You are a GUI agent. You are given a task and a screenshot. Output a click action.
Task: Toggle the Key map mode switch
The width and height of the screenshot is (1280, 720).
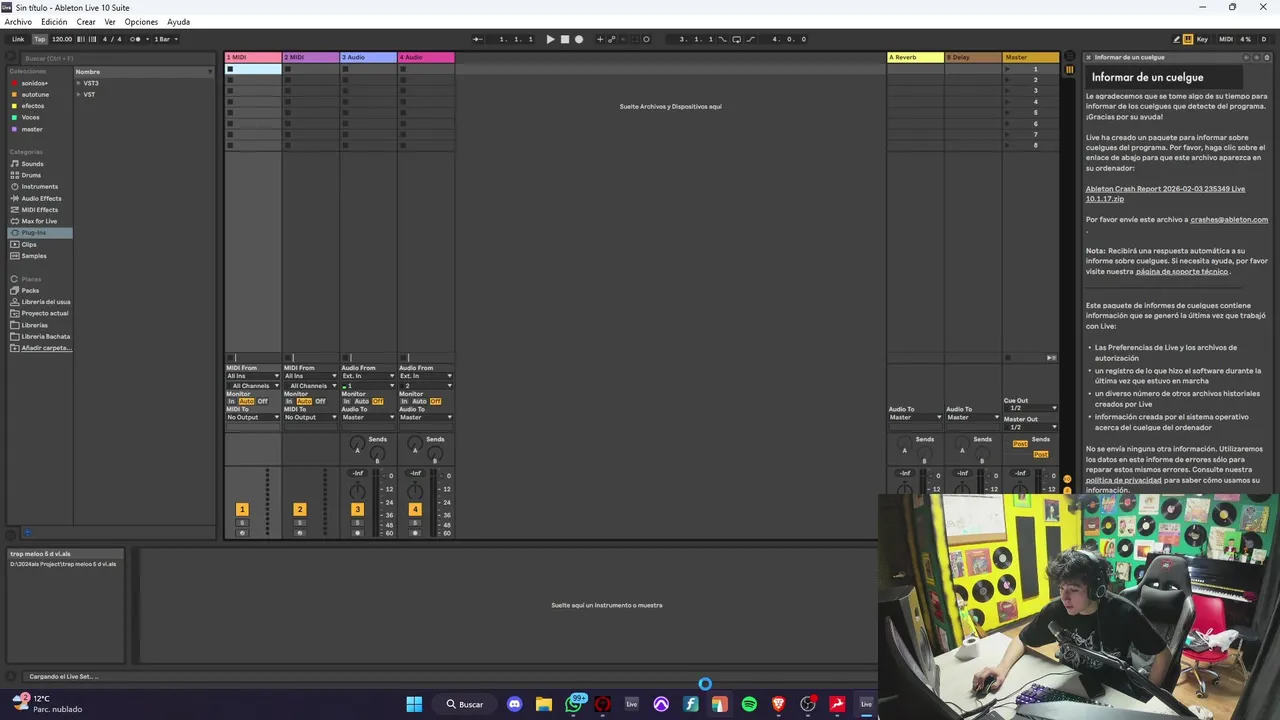pyautogui.click(x=1202, y=39)
